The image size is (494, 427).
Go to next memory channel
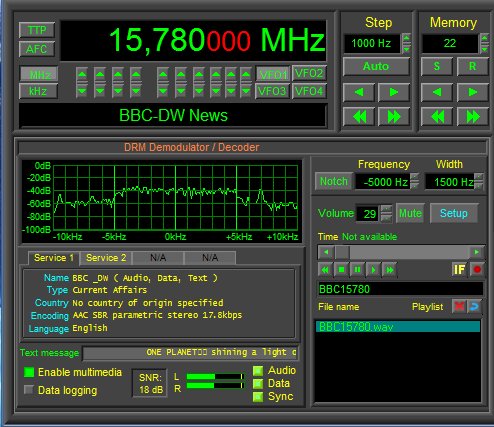472,92
